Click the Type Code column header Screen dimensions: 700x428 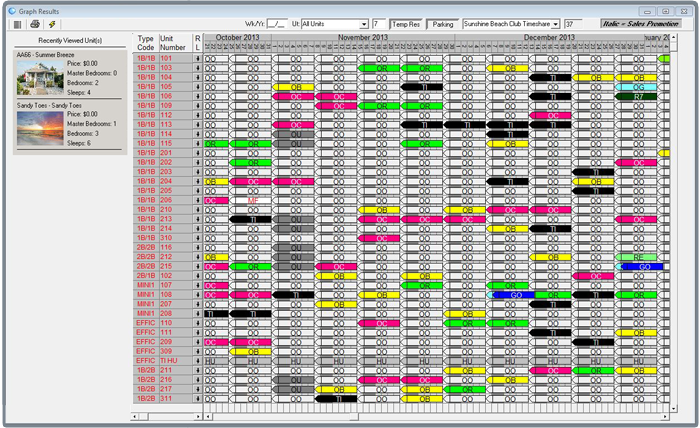pos(146,42)
